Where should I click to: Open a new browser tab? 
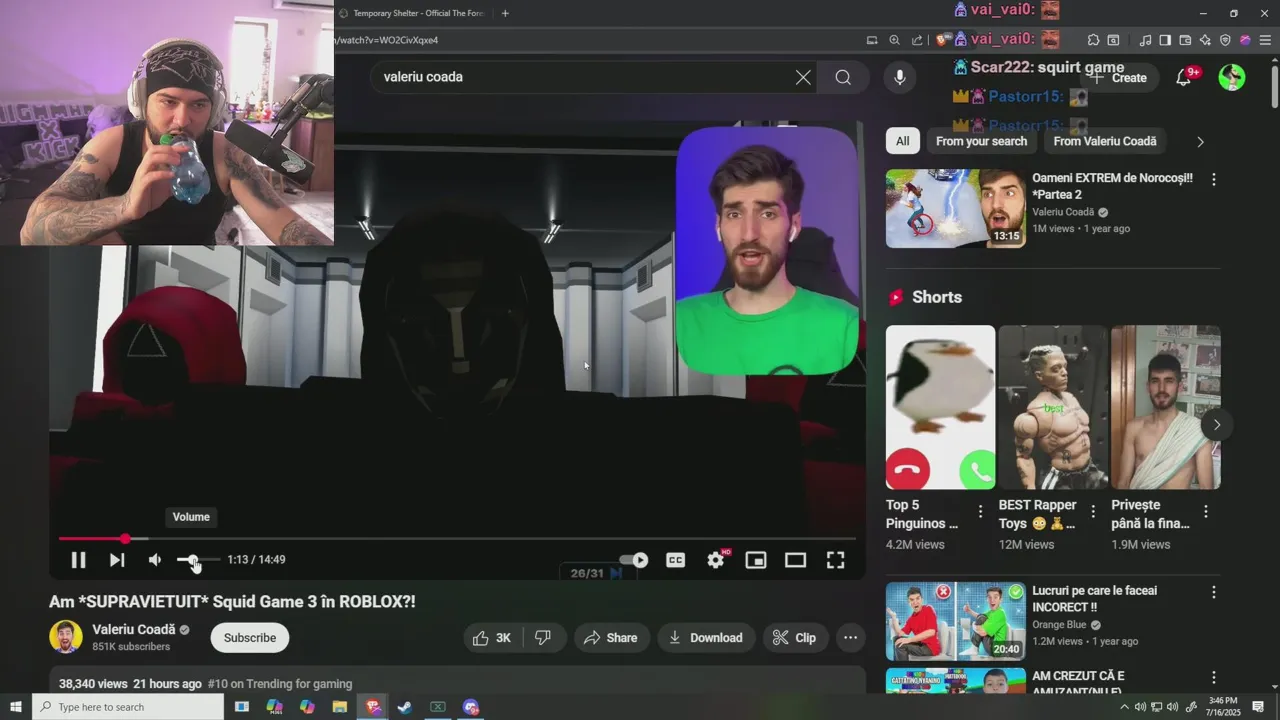505,13
